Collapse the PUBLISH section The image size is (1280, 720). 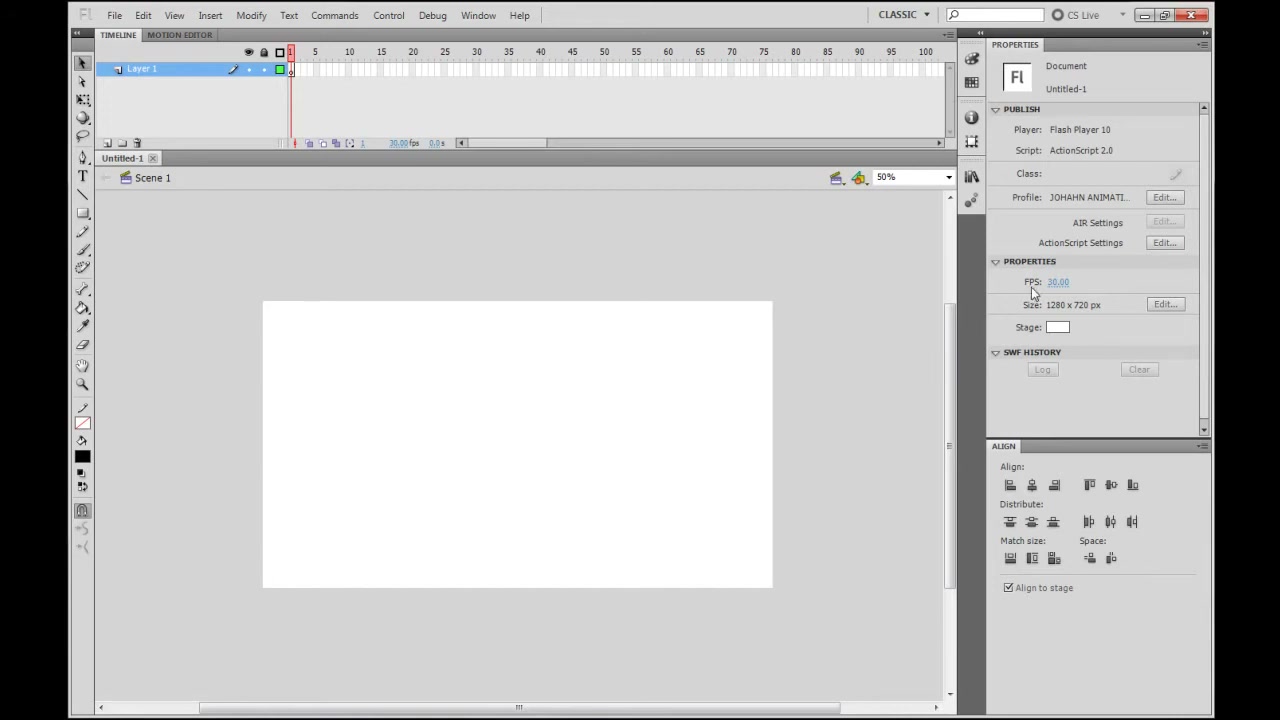point(996,109)
